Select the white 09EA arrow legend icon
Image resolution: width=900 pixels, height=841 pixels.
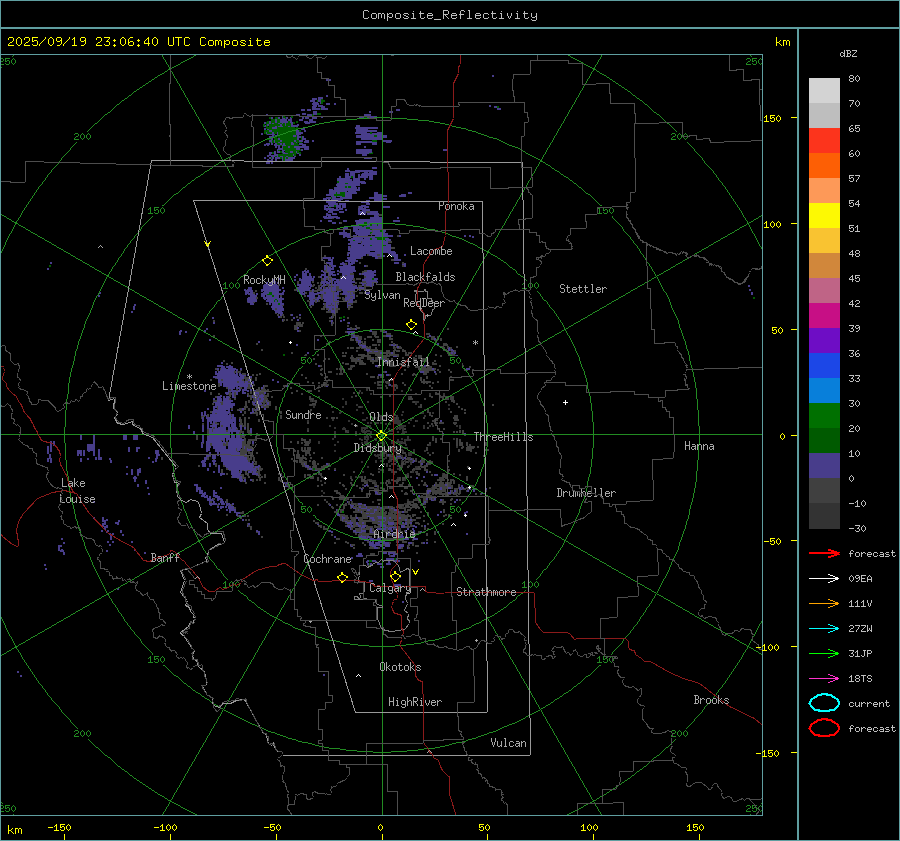click(824, 578)
